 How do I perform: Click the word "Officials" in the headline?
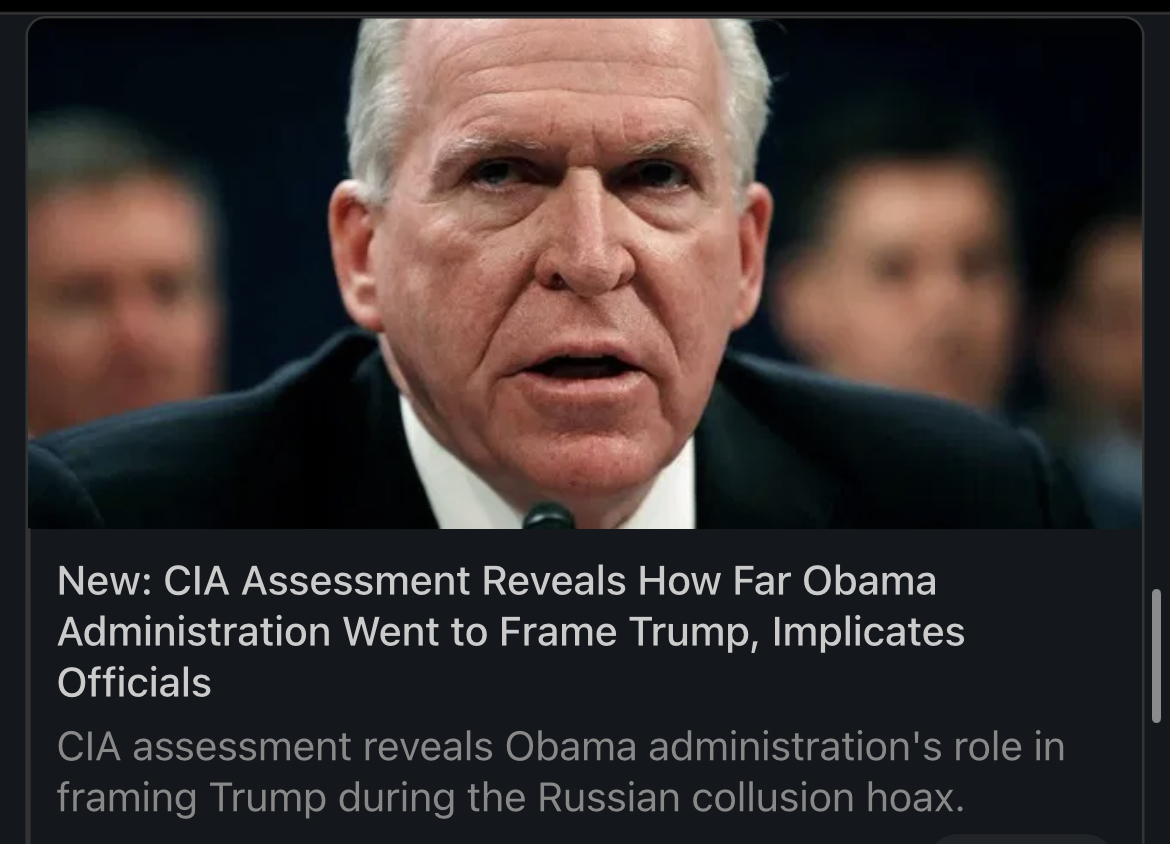pos(134,682)
